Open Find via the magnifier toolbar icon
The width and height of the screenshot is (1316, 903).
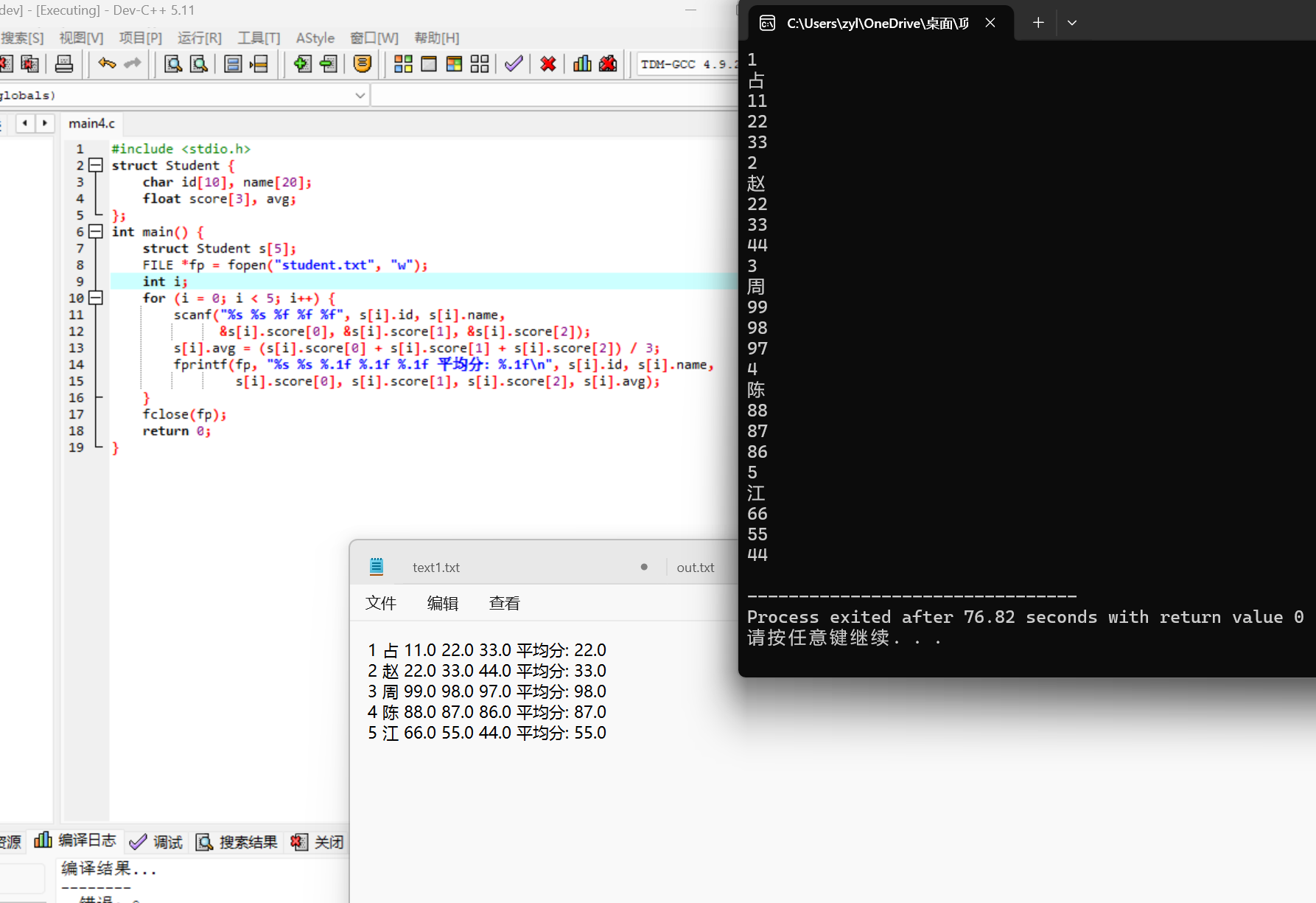click(x=173, y=64)
